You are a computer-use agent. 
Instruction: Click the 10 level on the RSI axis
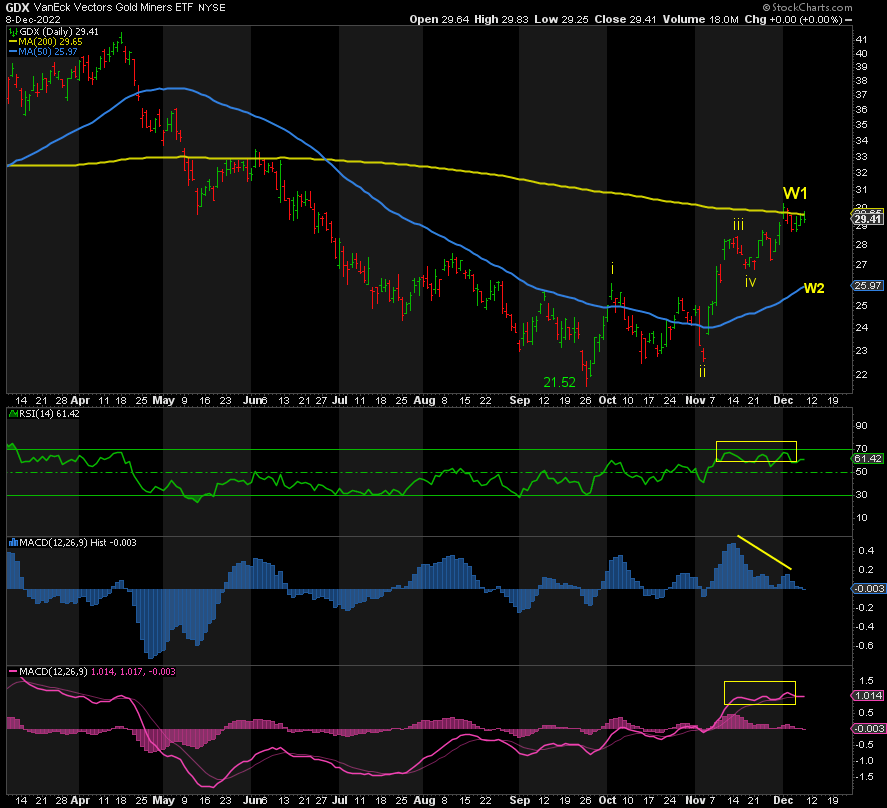(x=862, y=518)
